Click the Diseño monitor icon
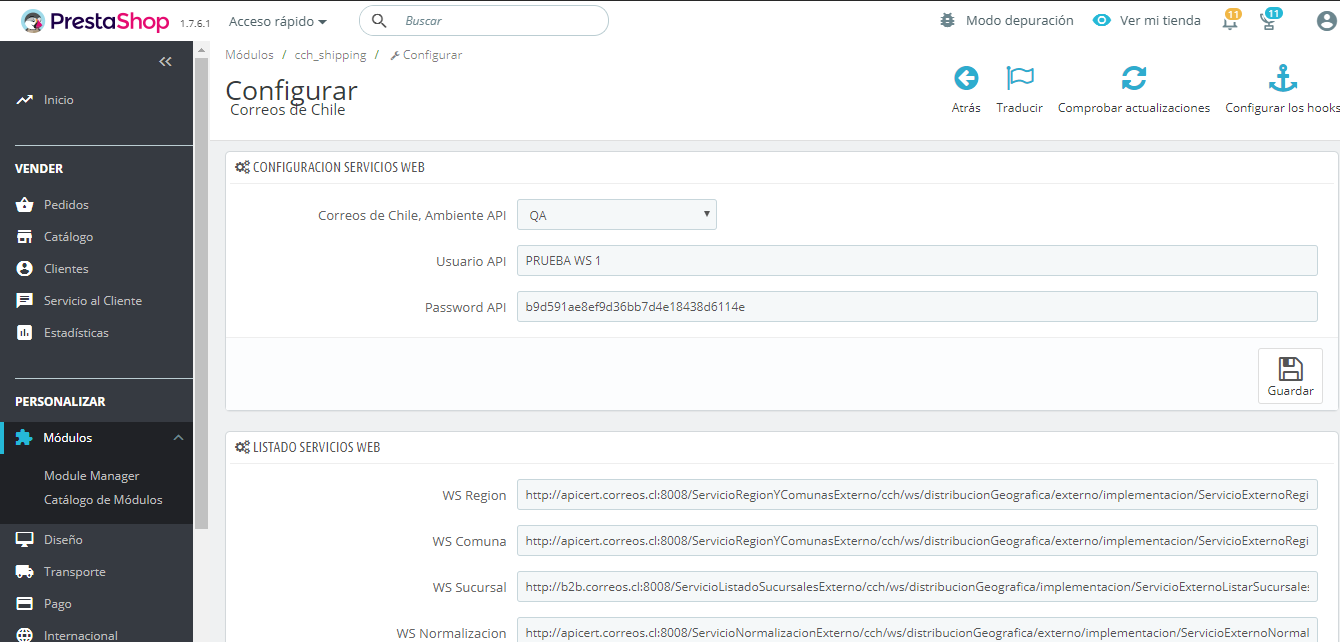 coord(25,540)
